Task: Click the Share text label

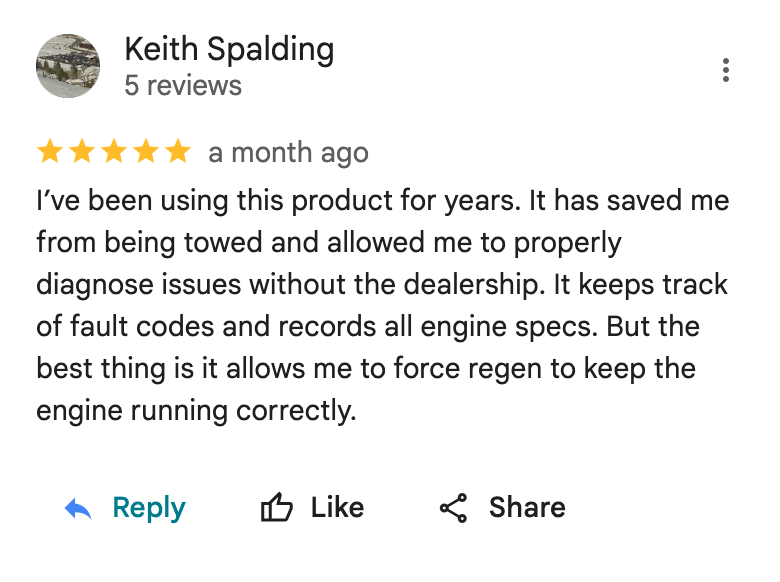Action: [527, 507]
